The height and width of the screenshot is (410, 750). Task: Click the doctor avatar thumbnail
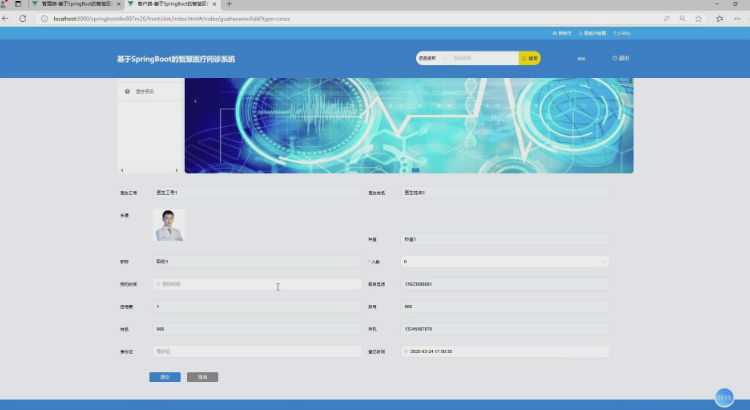tap(169, 224)
